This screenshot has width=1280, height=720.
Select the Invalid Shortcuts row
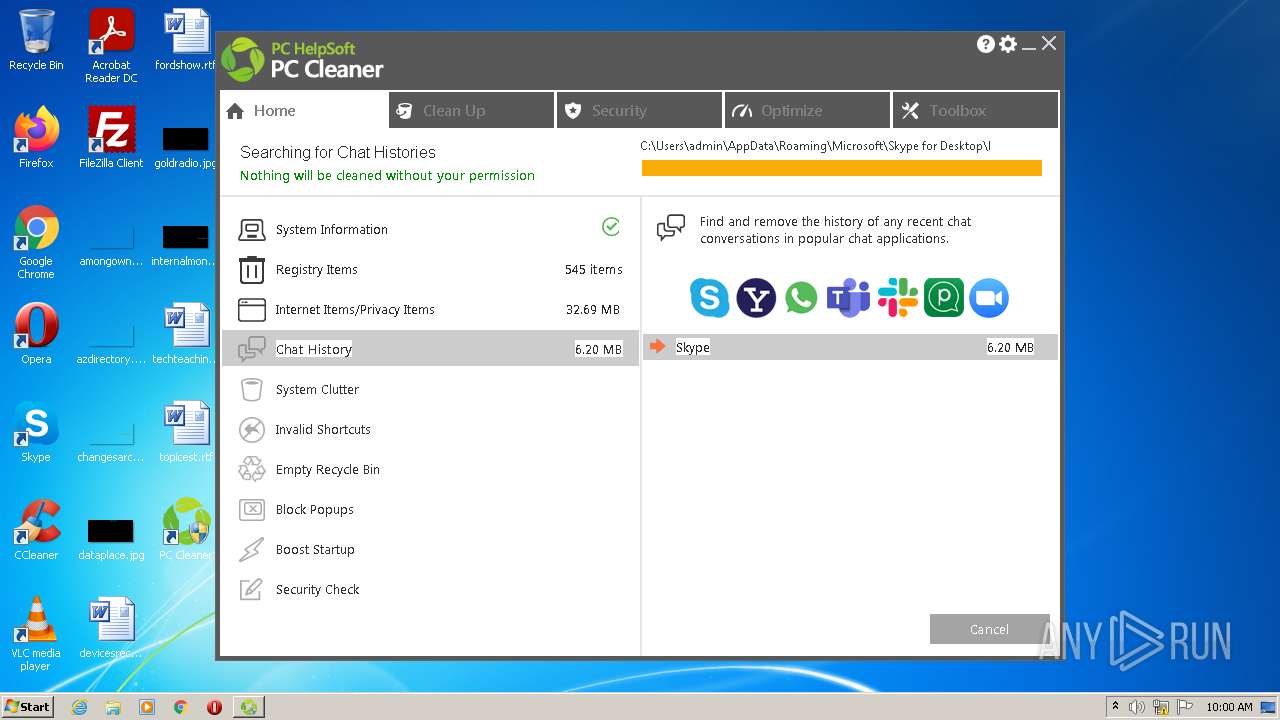tap(430, 429)
